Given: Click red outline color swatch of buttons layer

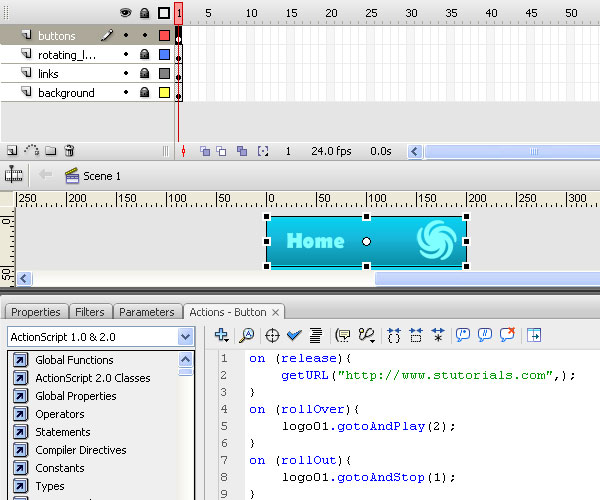Looking at the screenshot, I should 165,36.
